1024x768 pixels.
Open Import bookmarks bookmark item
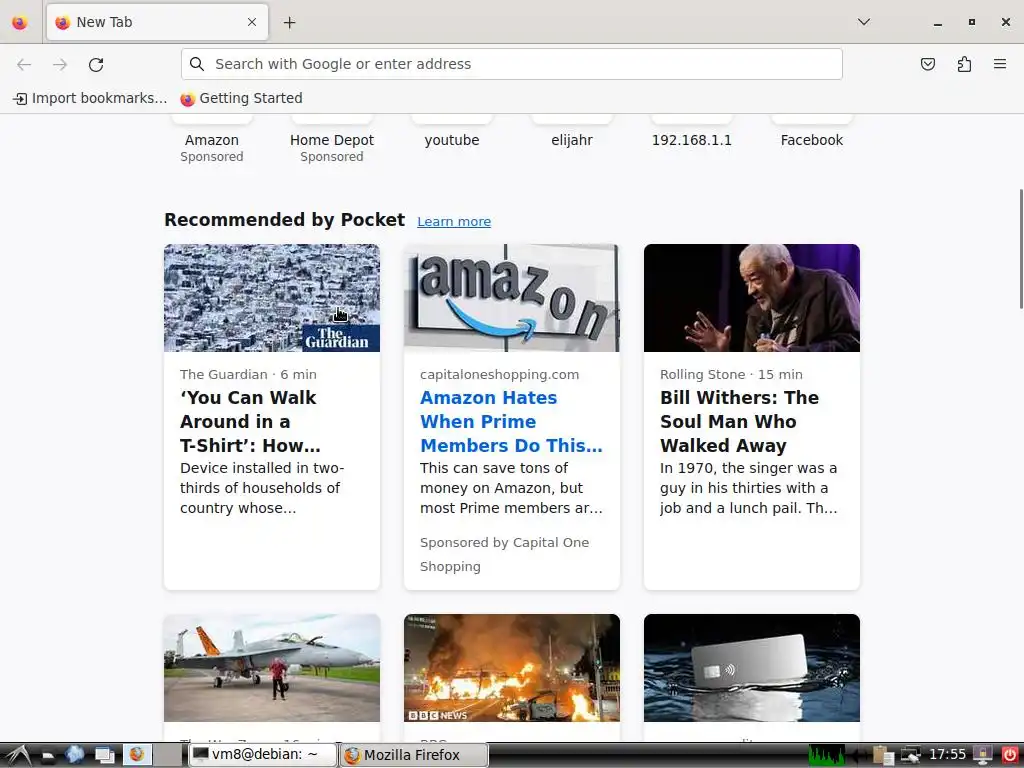click(90, 98)
